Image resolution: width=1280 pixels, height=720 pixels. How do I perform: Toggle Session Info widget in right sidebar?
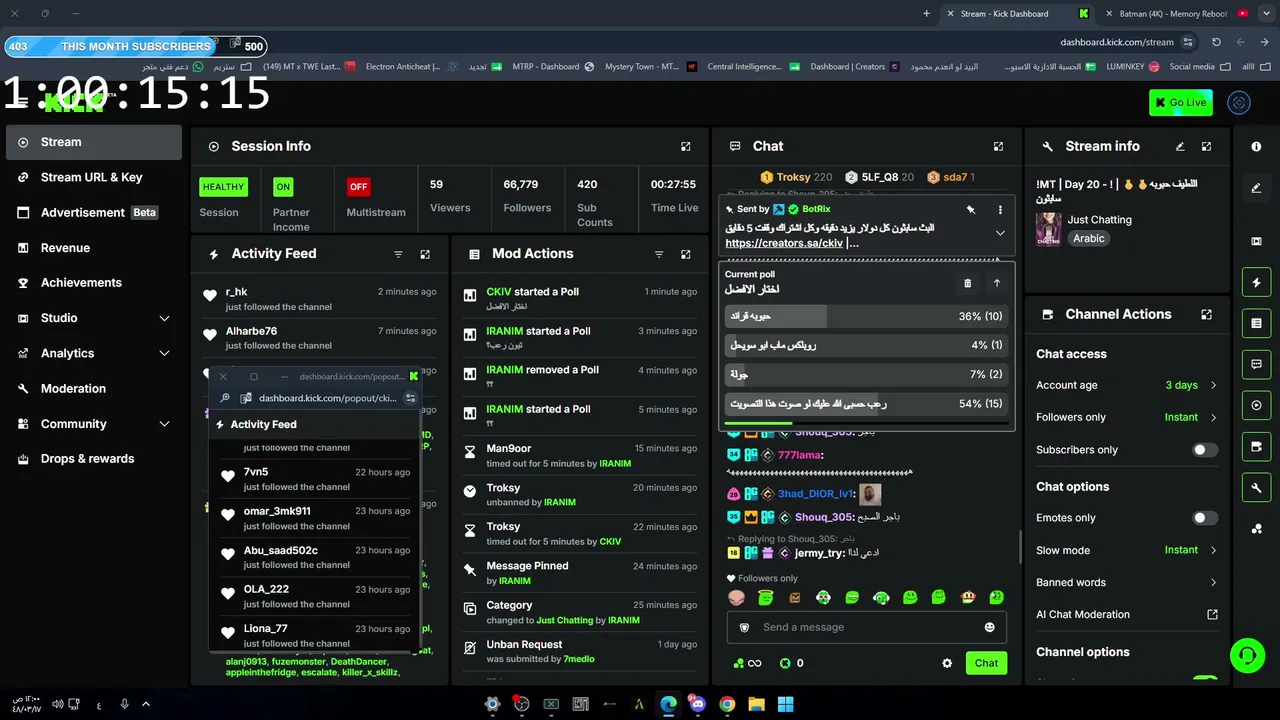1257,406
